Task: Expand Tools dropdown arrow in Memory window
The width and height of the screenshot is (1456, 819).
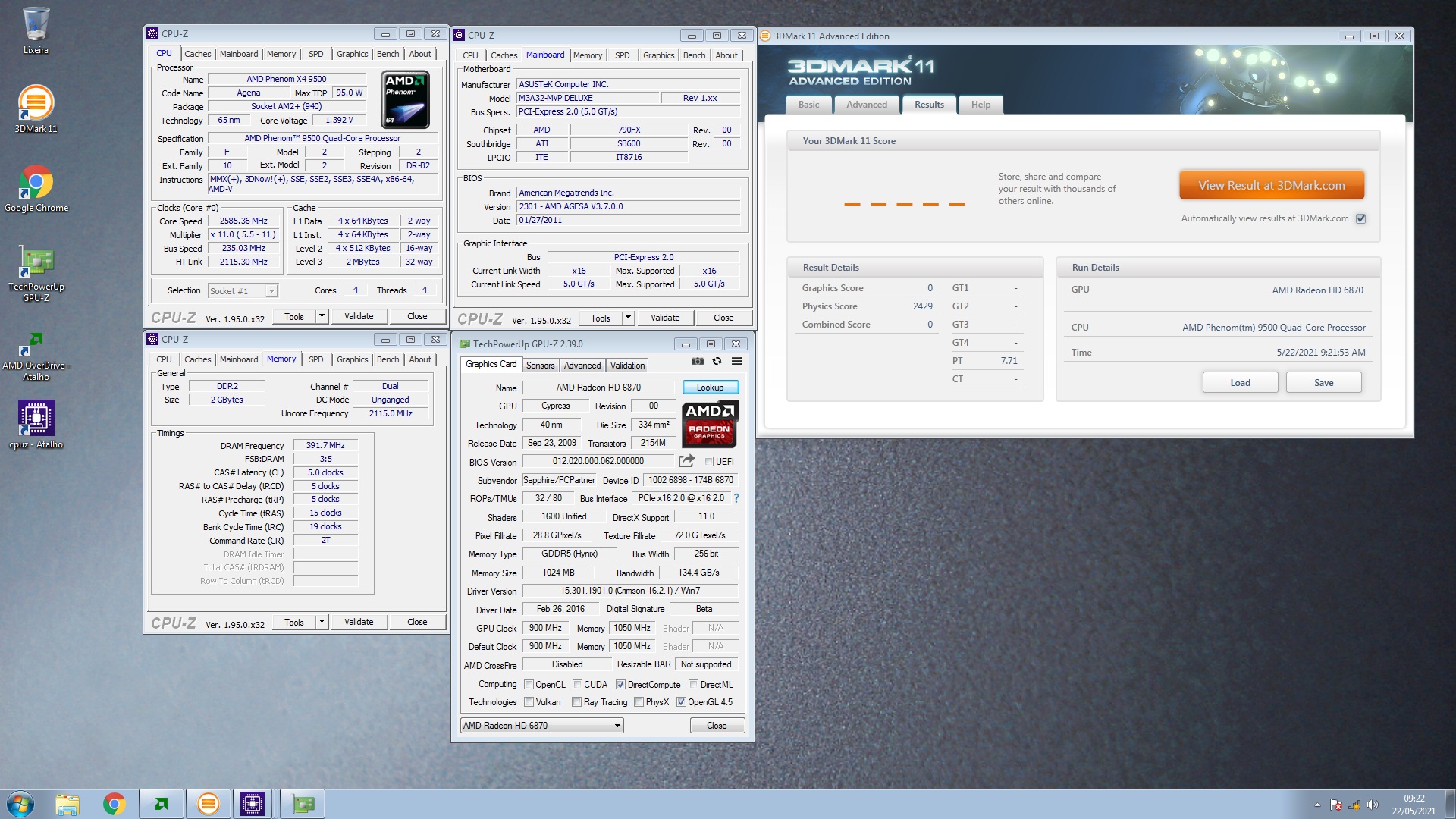Action: (x=322, y=622)
